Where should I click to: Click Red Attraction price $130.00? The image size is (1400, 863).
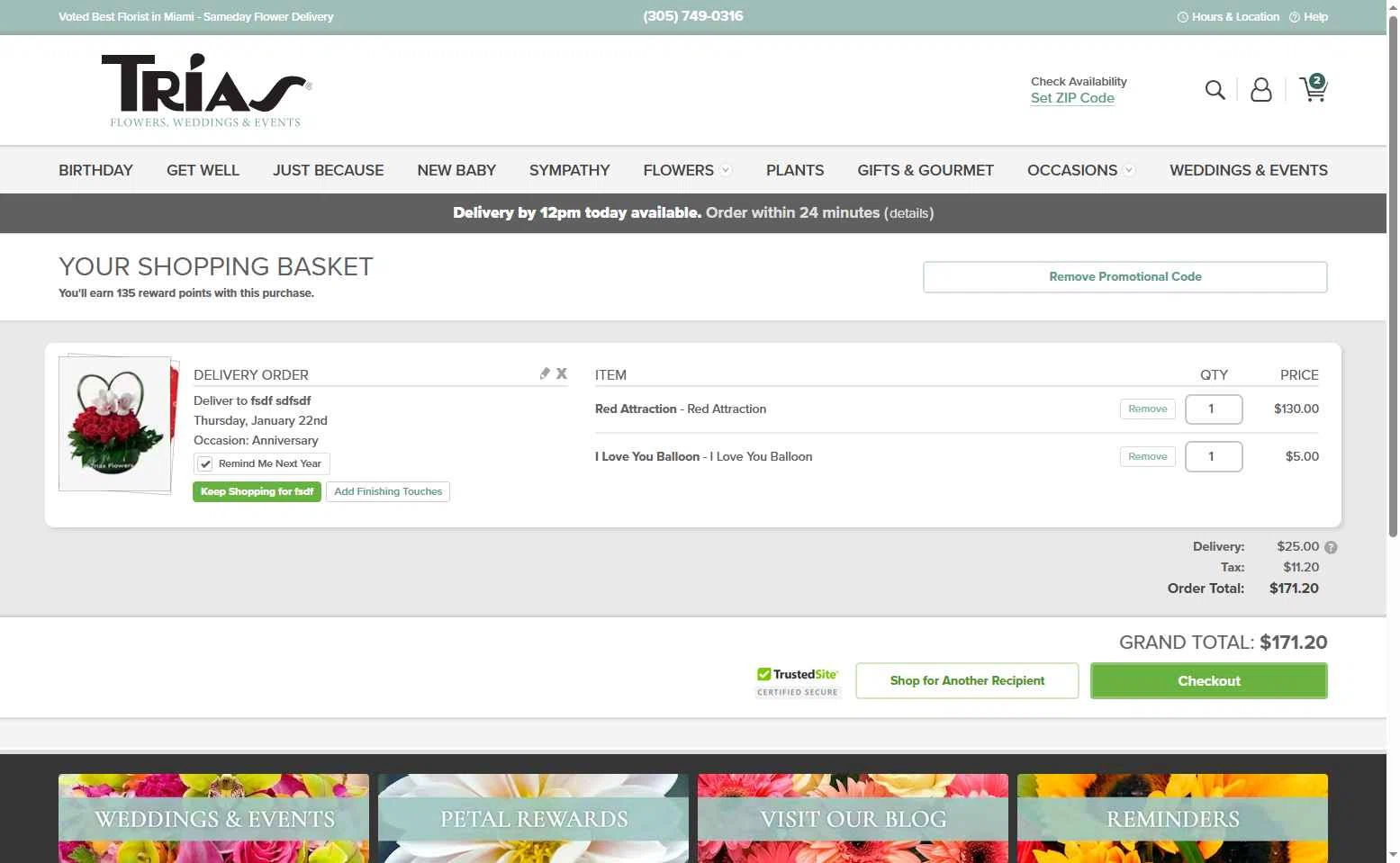point(1296,409)
